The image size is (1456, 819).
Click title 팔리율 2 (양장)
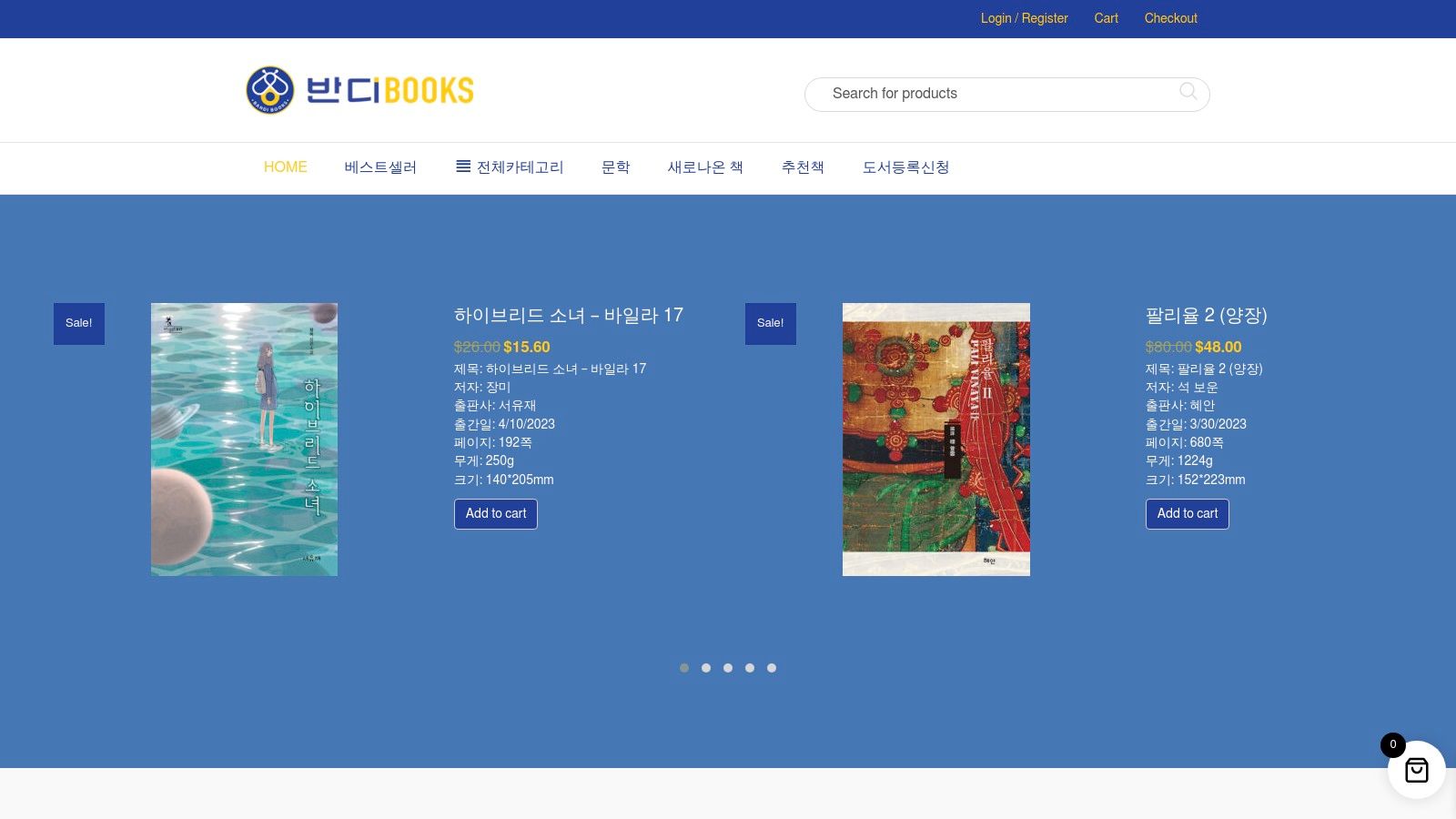(x=1206, y=316)
